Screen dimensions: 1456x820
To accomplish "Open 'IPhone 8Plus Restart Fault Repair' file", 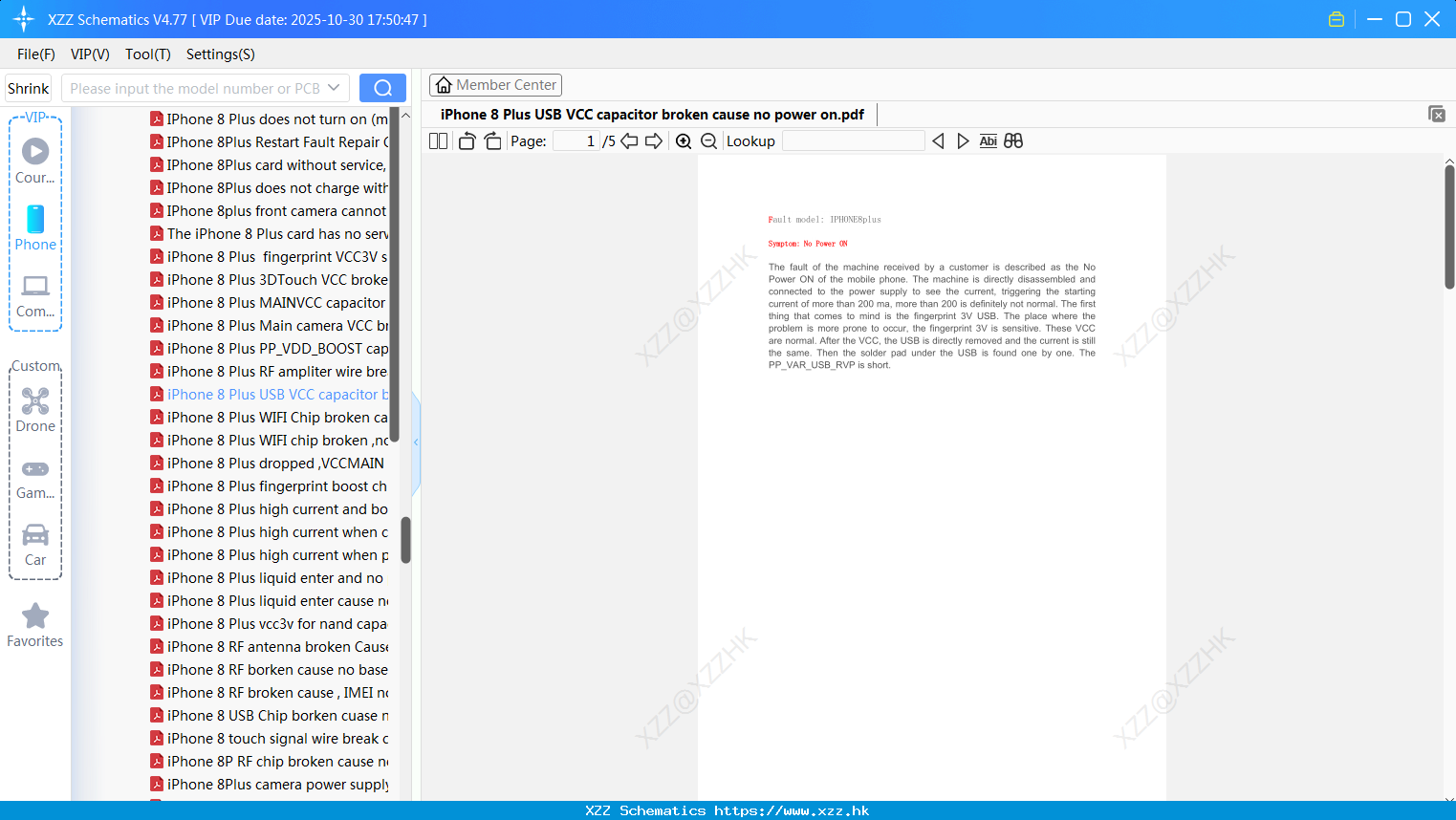I will 270,142.
